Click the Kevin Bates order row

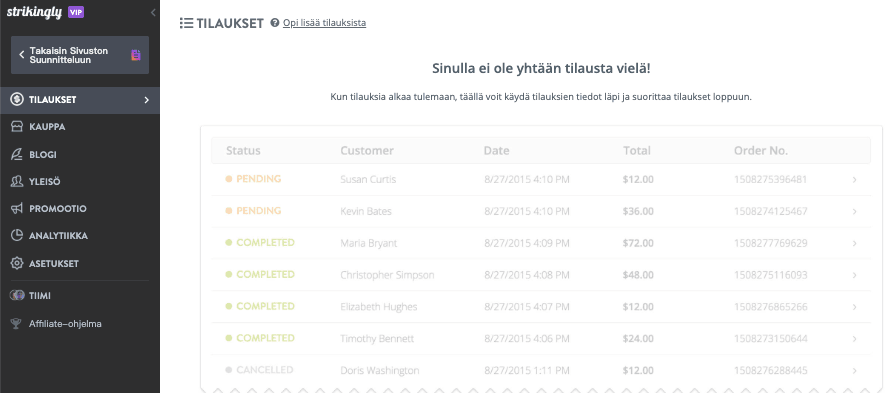point(541,211)
